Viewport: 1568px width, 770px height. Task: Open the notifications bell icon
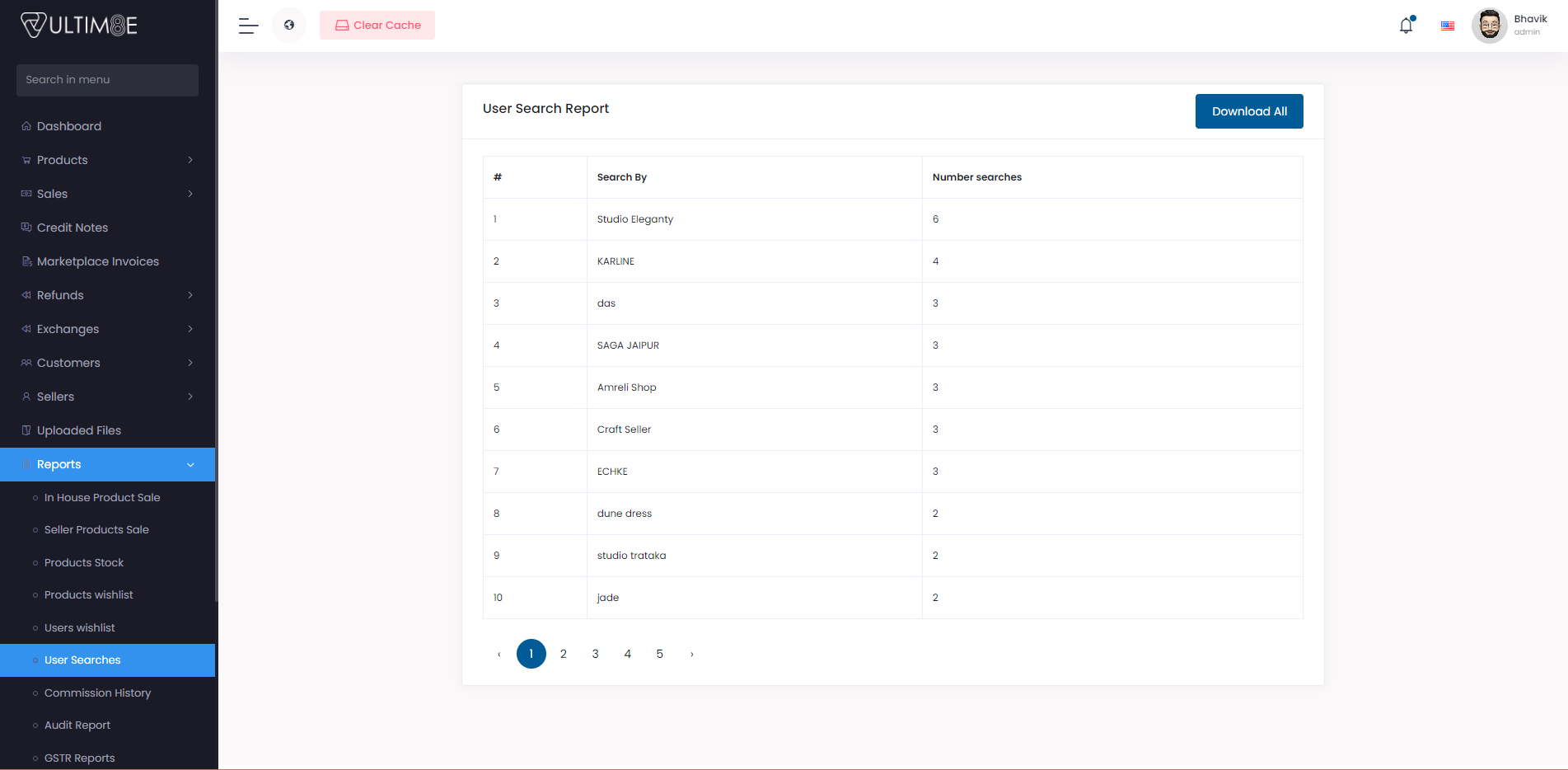click(1405, 26)
